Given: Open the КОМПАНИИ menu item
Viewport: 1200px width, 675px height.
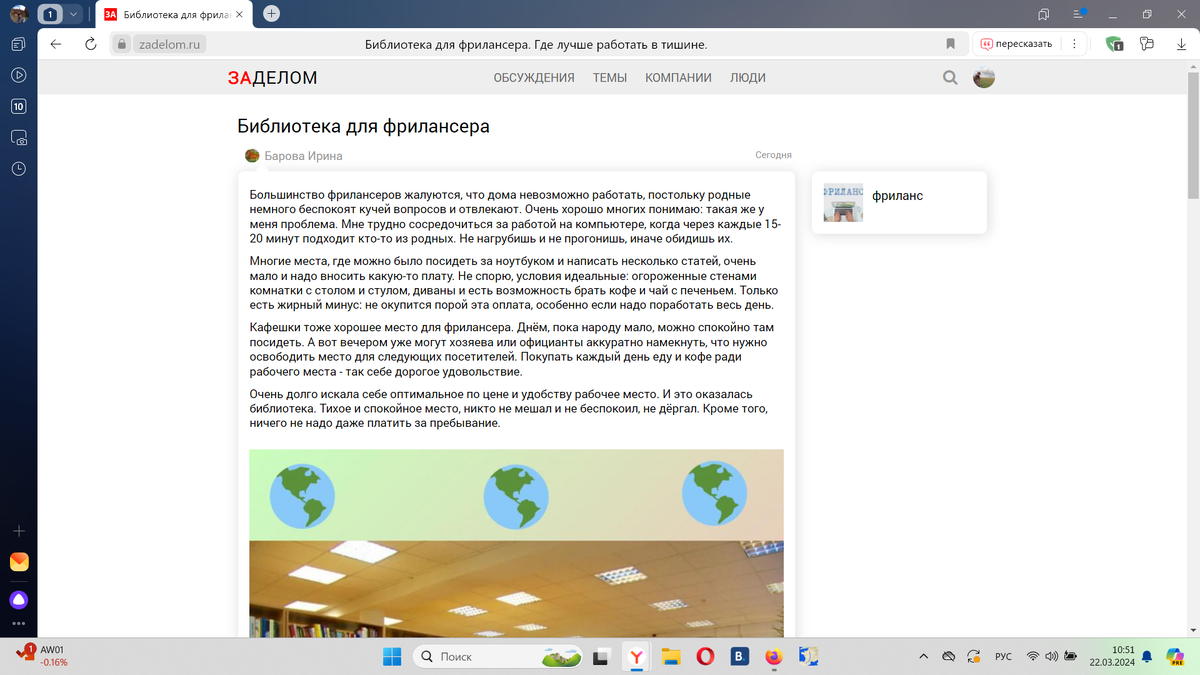Looking at the screenshot, I should [x=678, y=78].
